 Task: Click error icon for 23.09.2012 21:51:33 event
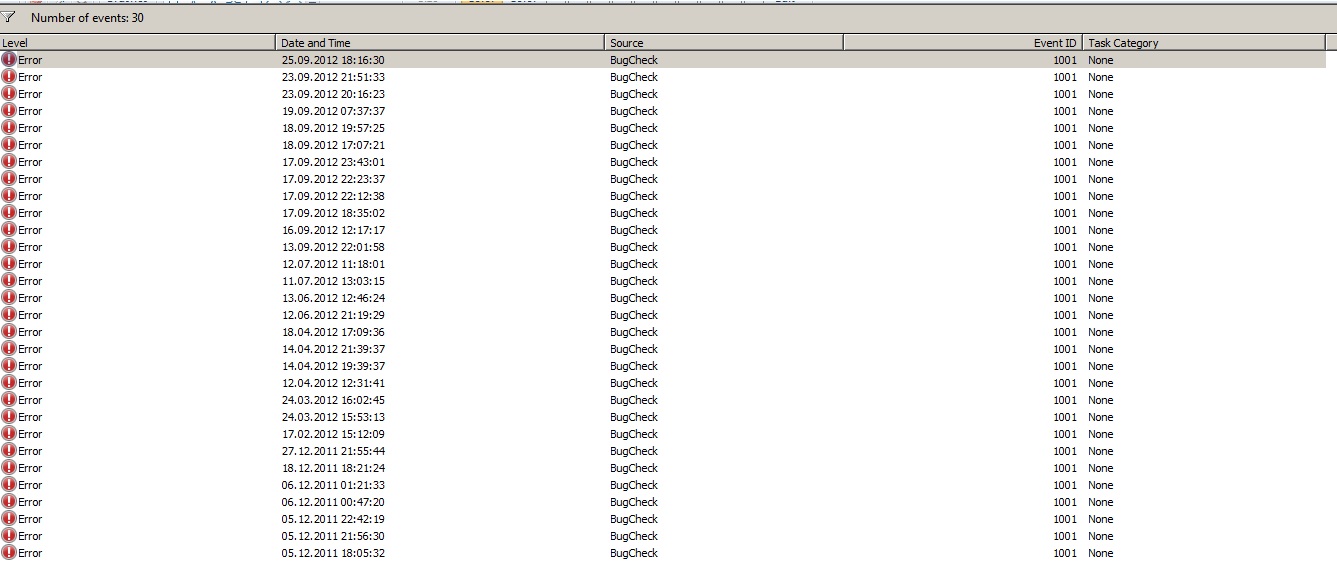point(9,77)
